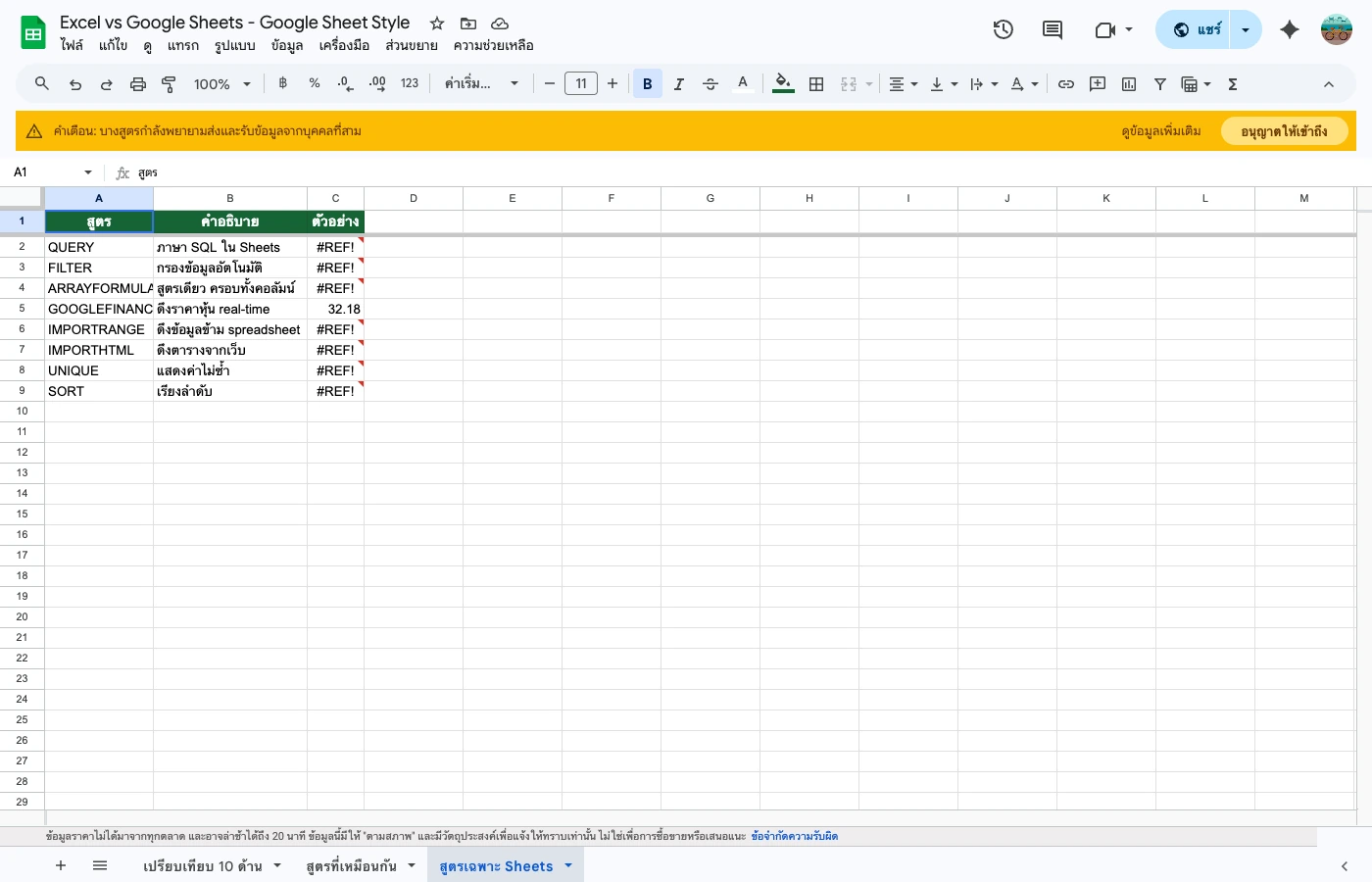Select the paint format tool
The image size is (1372, 882).
[x=169, y=84]
